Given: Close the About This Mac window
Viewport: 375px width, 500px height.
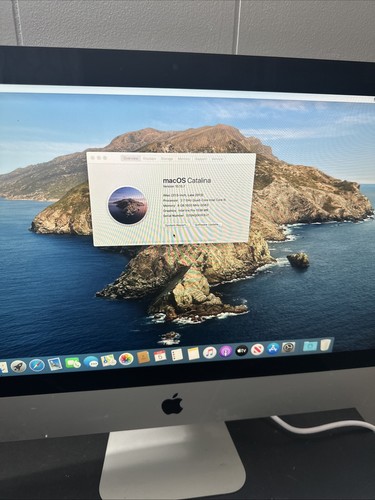Looking at the screenshot, I should point(93,158).
